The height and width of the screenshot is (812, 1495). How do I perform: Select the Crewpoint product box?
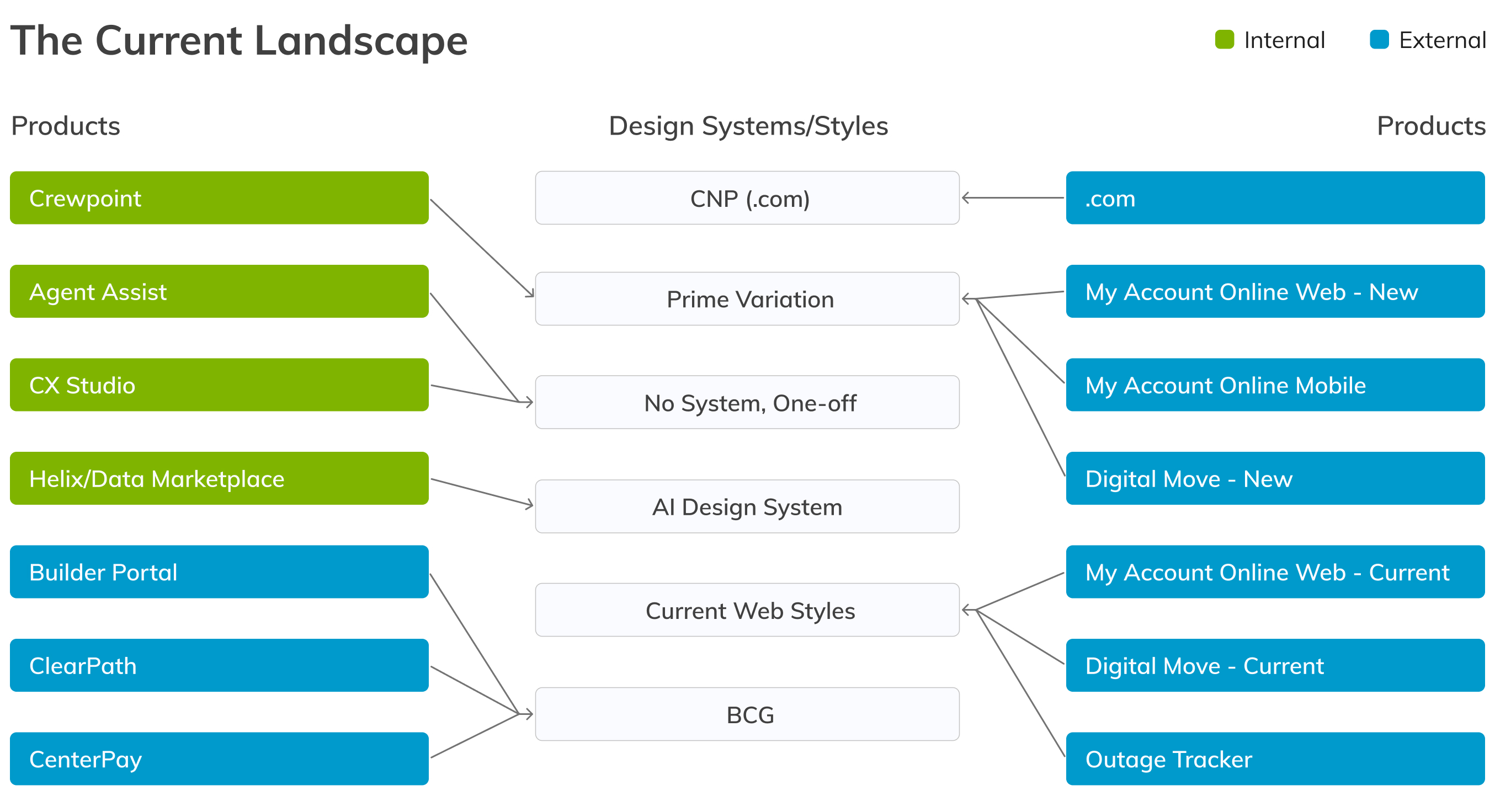pyautogui.click(x=220, y=198)
